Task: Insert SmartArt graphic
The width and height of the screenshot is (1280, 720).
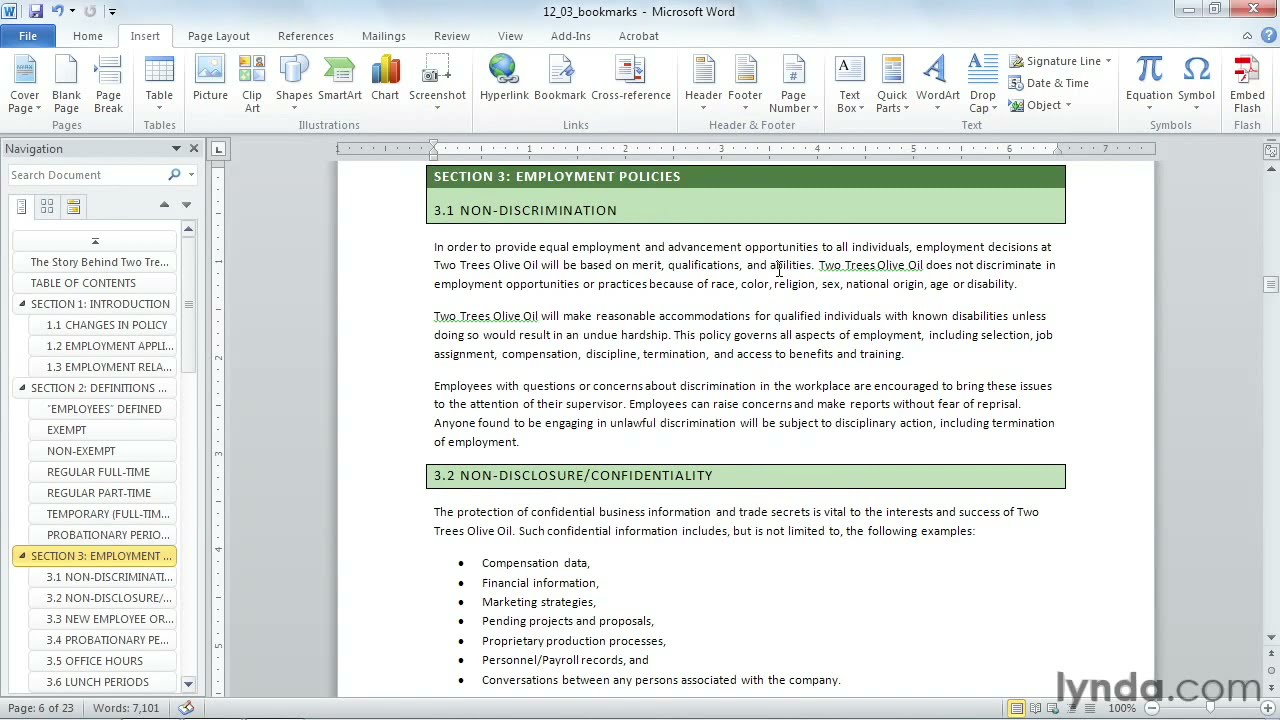Action: (340, 80)
